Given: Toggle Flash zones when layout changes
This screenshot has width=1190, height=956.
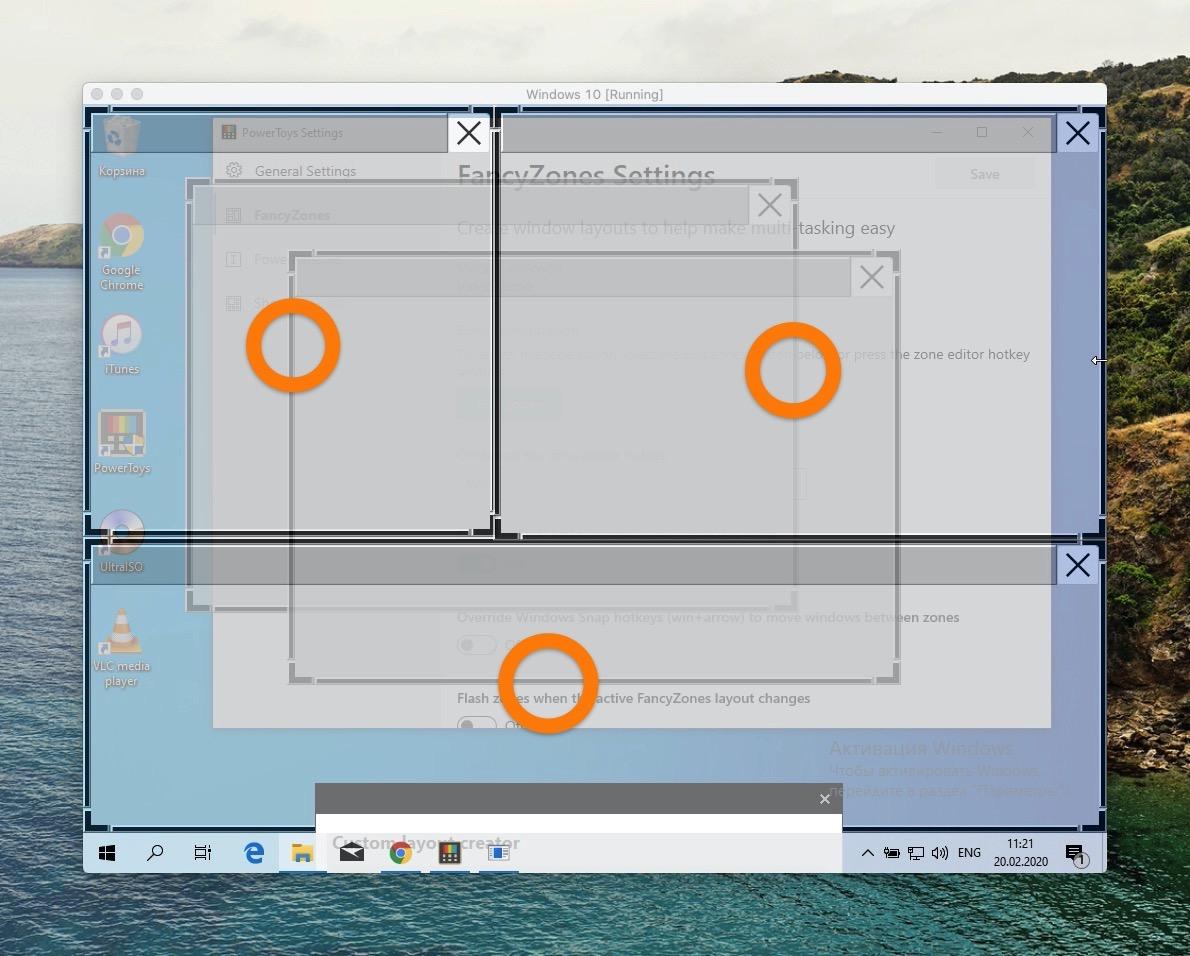Looking at the screenshot, I should 477,723.
